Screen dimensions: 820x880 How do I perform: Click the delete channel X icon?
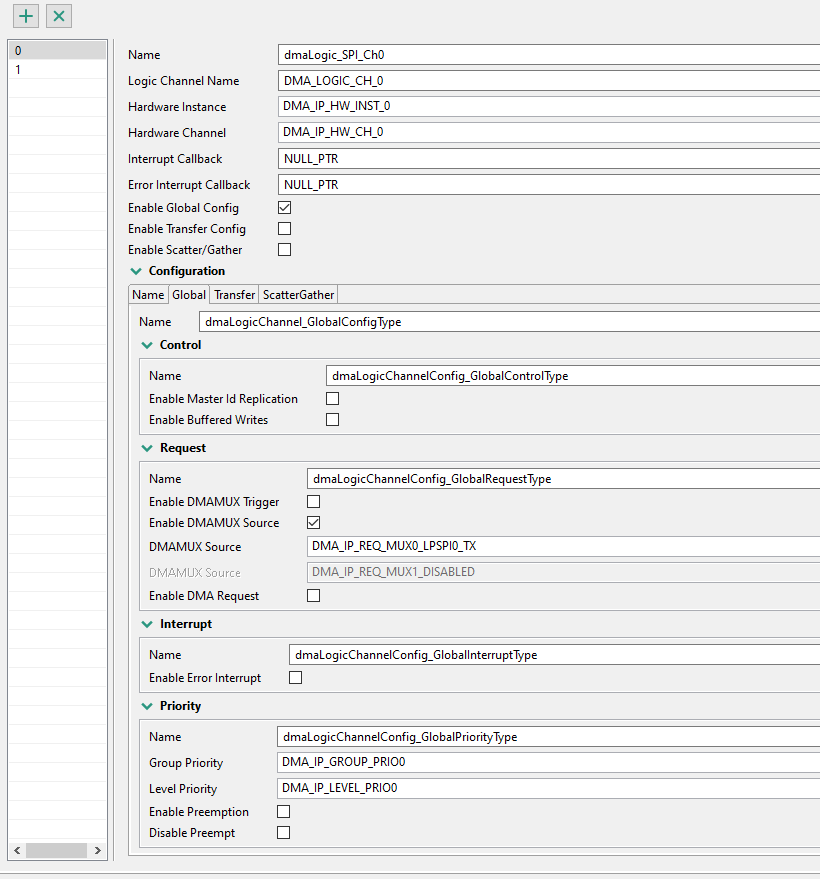[x=58, y=16]
